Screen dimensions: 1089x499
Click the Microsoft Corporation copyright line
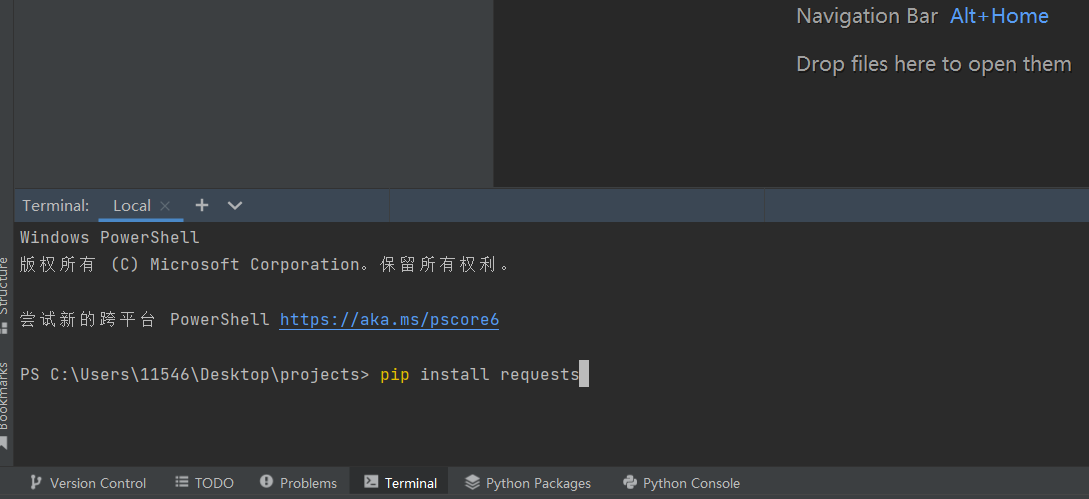click(x=265, y=265)
